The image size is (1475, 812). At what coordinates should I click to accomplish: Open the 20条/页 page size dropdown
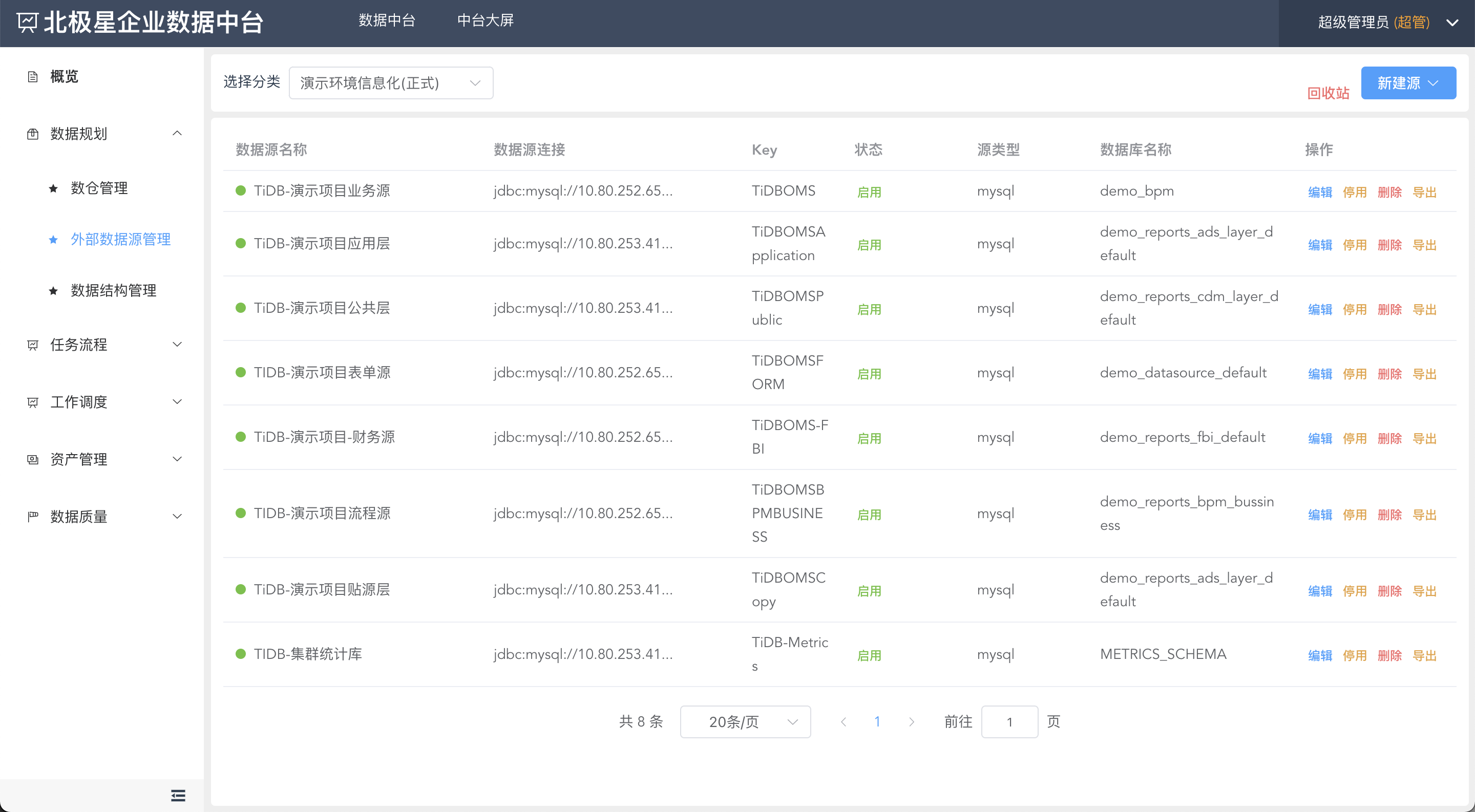(745, 722)
